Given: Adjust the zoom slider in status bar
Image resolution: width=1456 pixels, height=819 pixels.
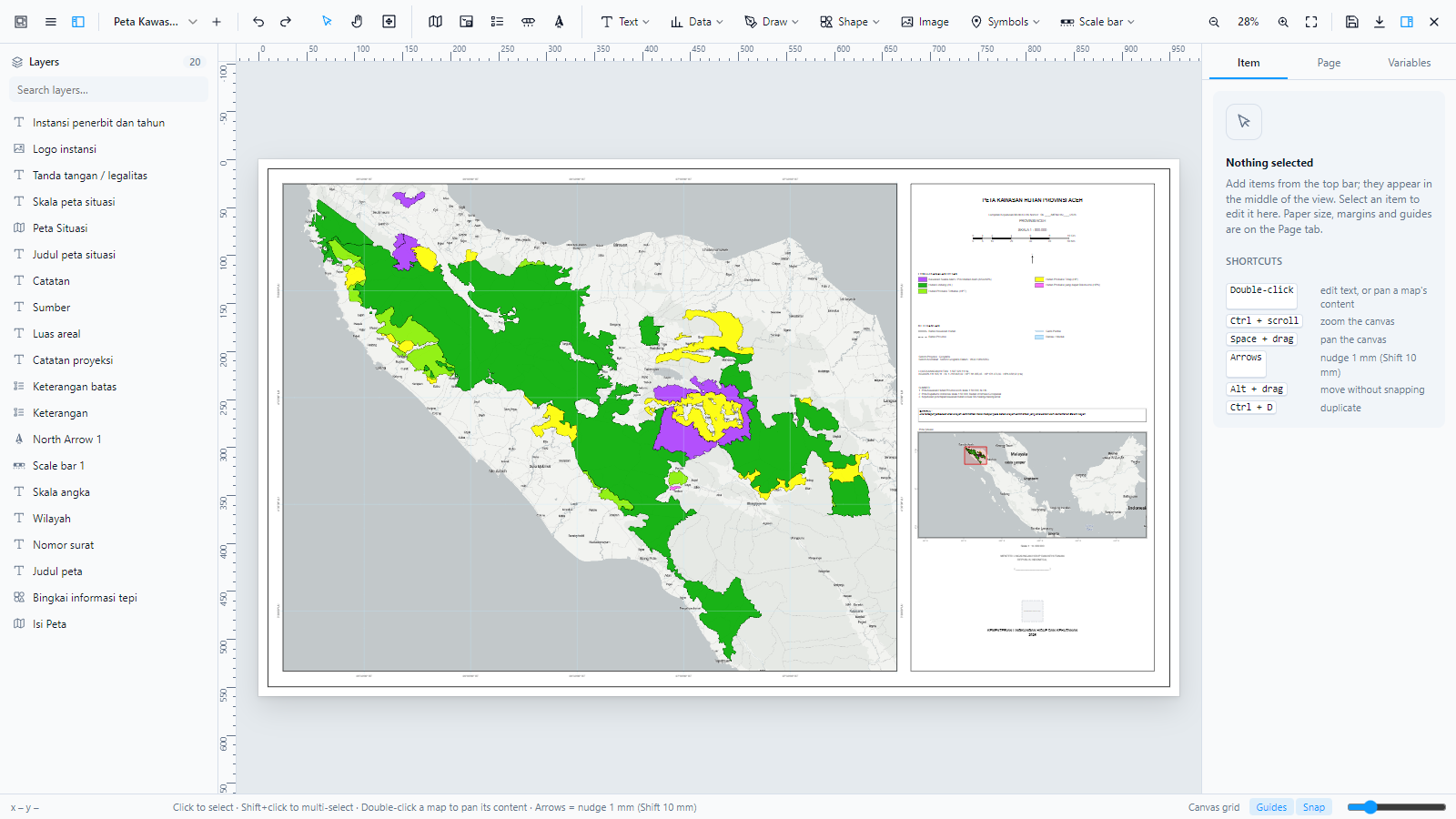Looking at the screenshot, I should pyautogui.click(x=1396, y=807).
